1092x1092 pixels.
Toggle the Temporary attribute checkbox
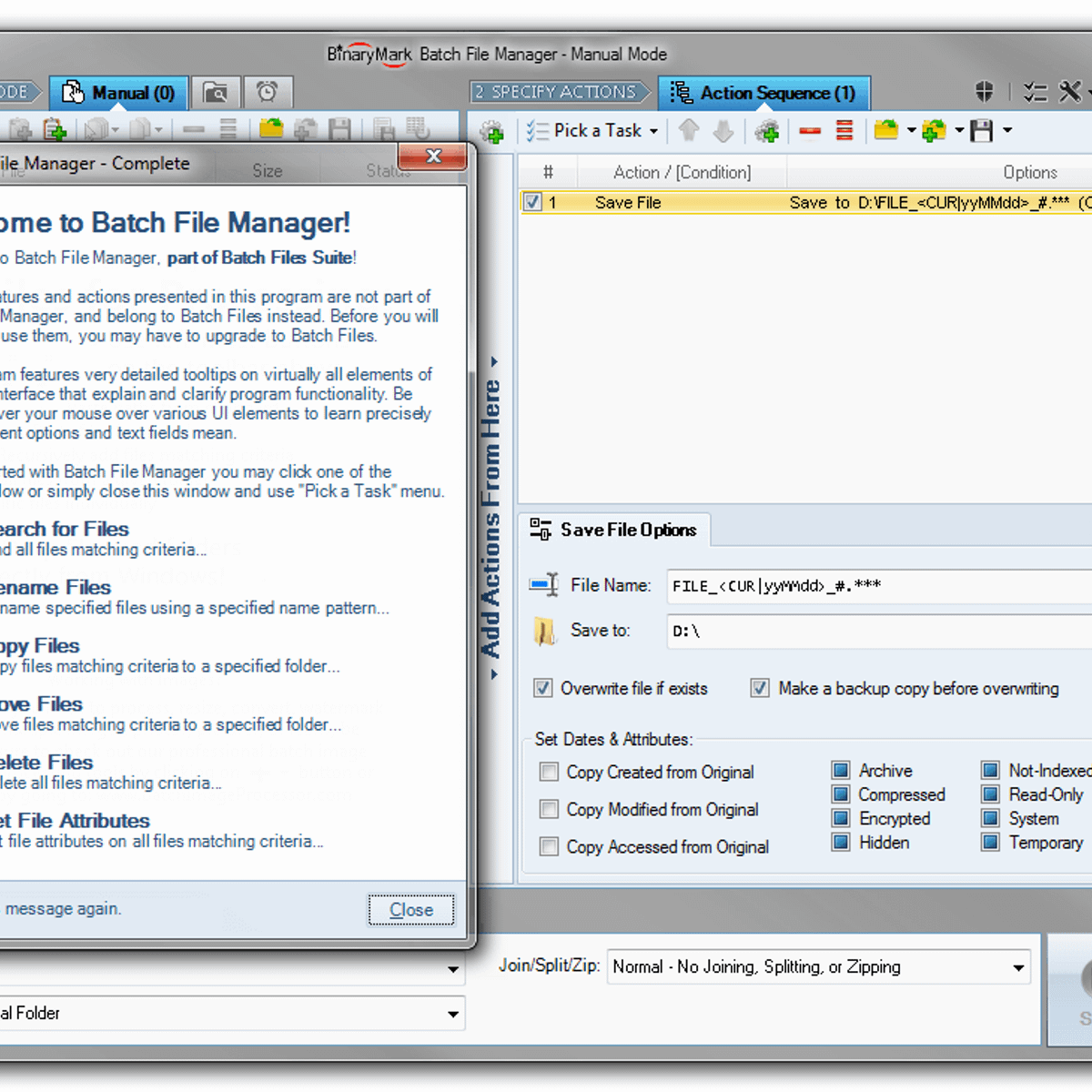click(x=990, y=843)
